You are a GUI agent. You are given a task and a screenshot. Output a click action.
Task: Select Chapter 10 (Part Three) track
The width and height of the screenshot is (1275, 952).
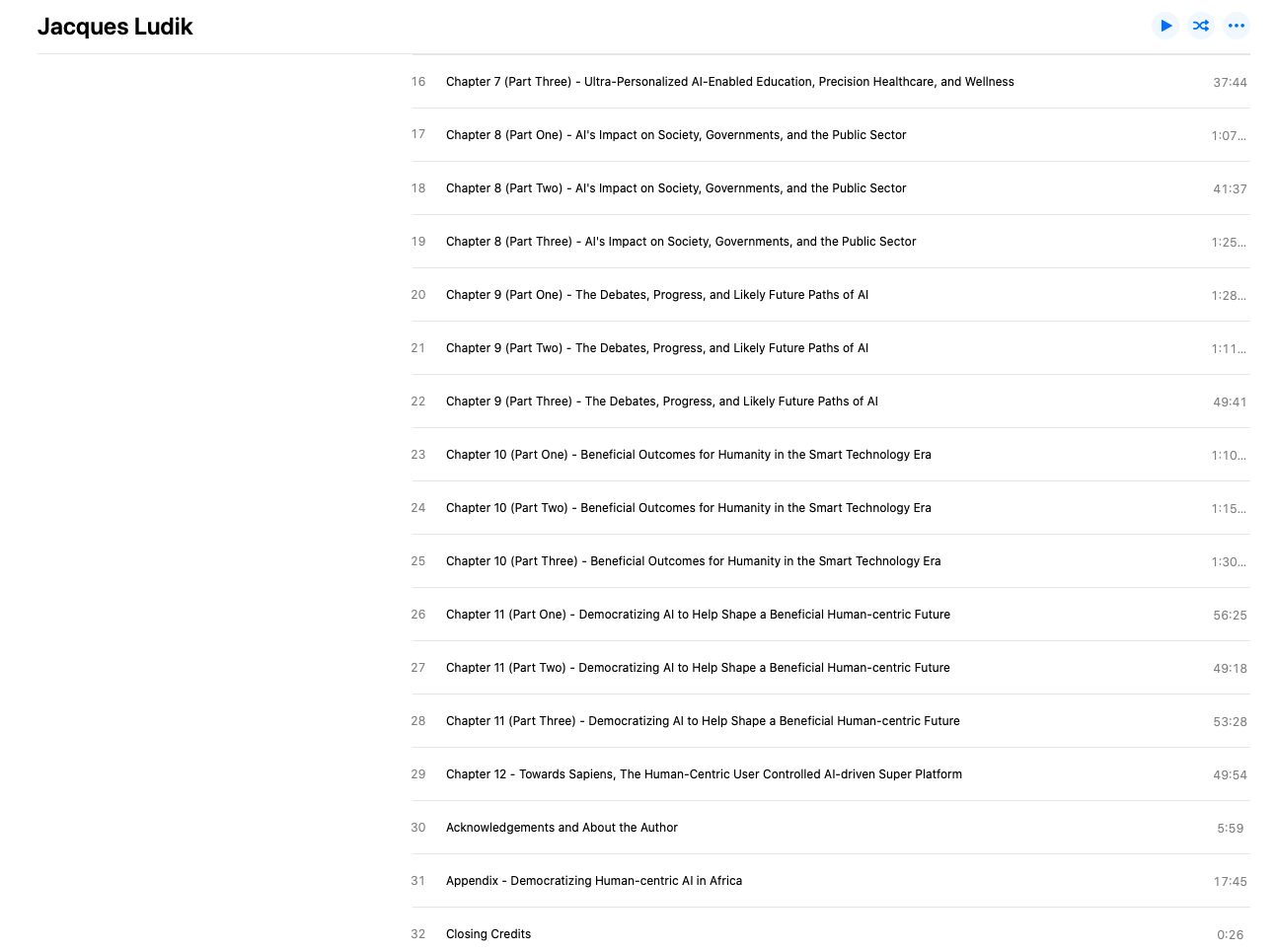coord(831,561)
